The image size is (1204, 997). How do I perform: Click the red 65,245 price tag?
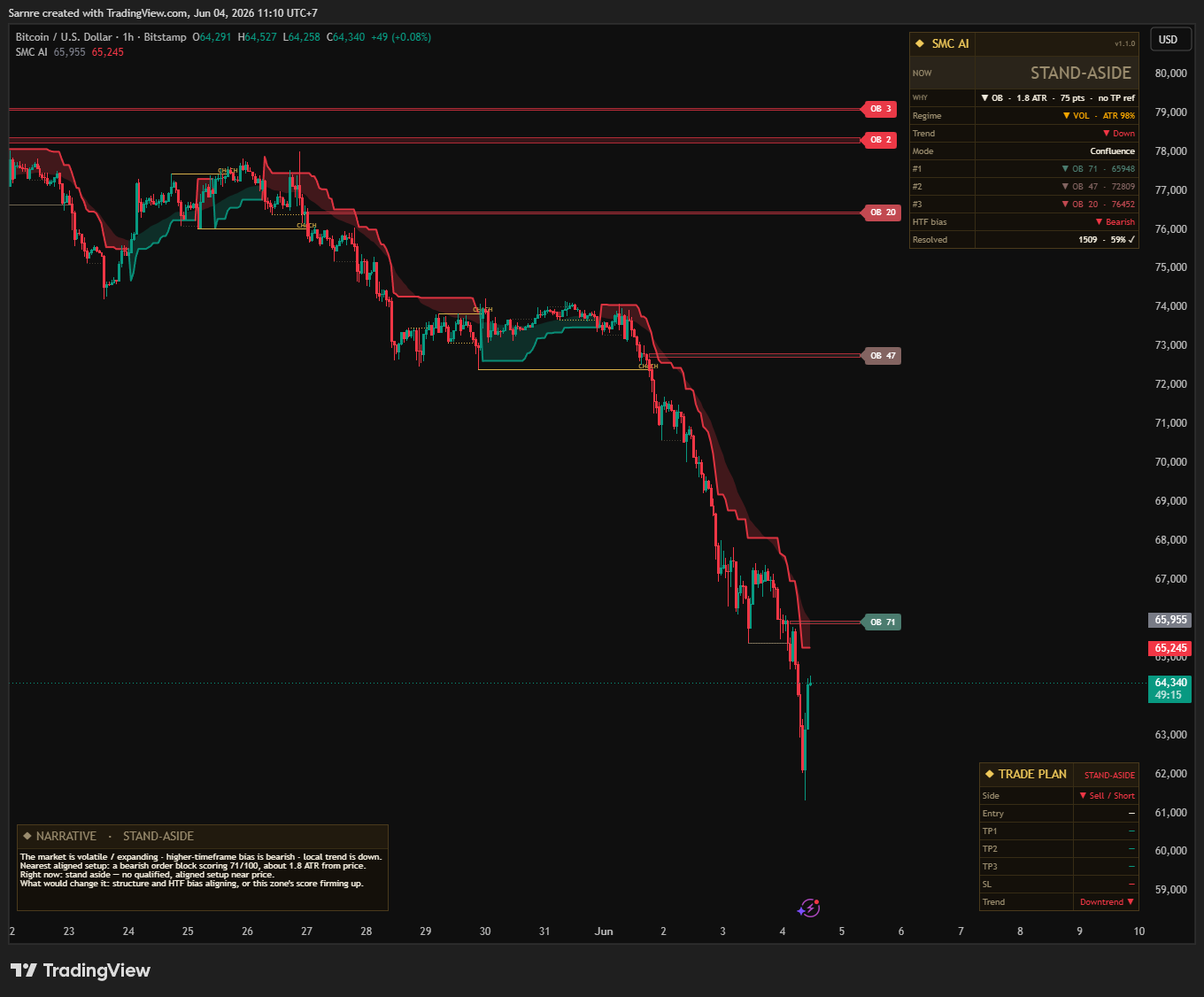pyautogui.click(x=1170, y=648)
